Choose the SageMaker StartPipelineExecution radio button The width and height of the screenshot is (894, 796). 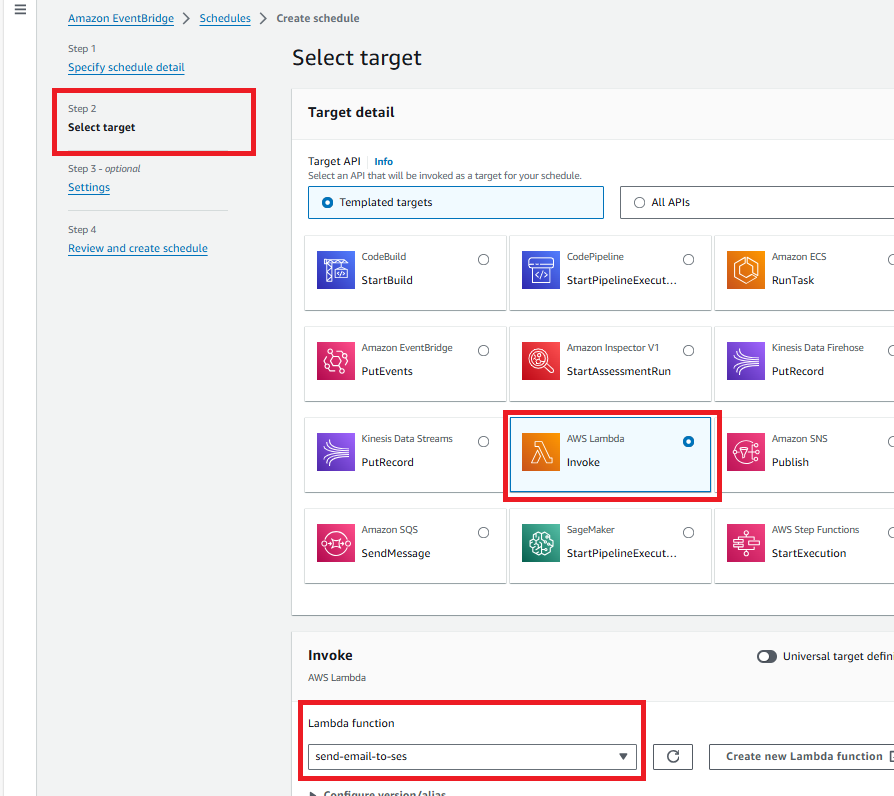pyautogui.click(x=689, y=533)
